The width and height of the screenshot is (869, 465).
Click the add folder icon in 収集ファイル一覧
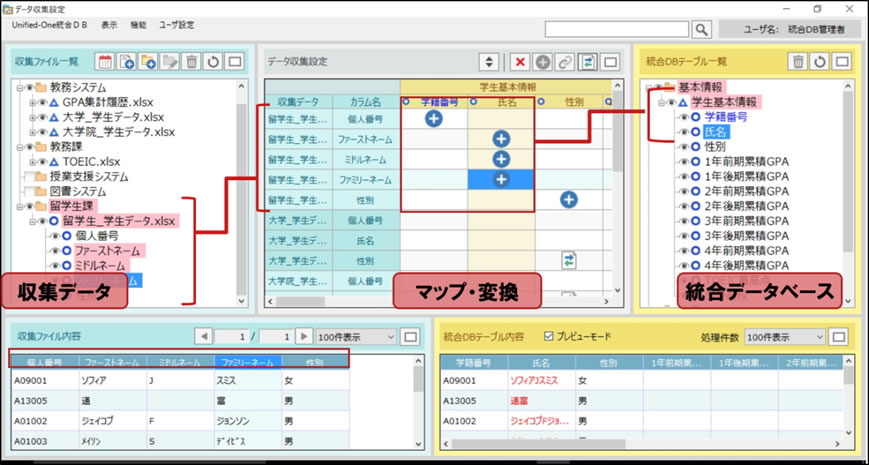click(x=149, y=62)
